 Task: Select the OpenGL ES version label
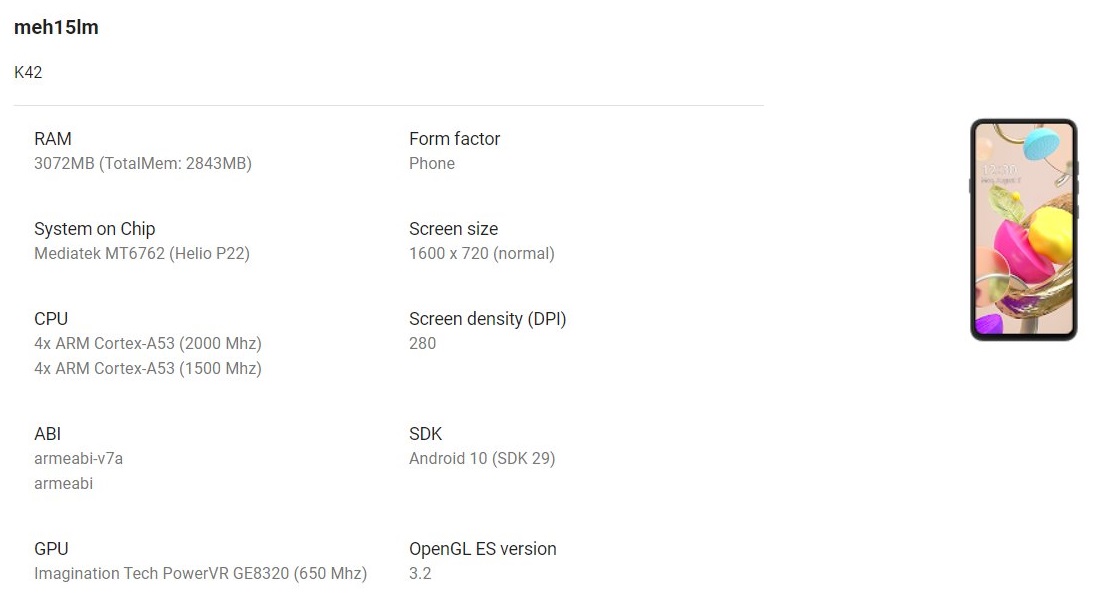tap(483, 549)
